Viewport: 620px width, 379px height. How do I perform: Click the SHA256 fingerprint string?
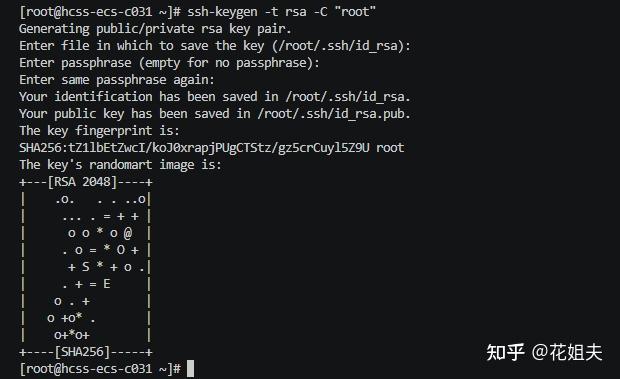pos(194,148)
